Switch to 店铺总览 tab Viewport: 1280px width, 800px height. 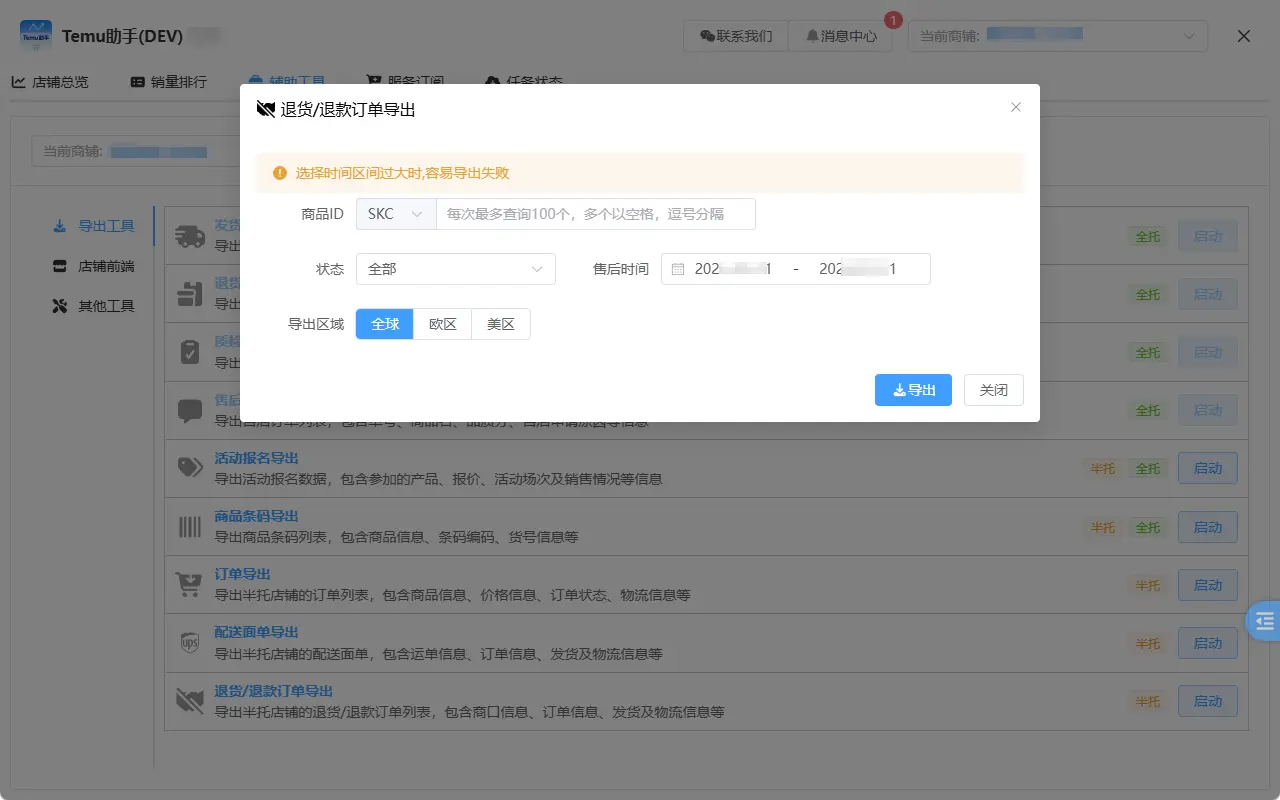[50, 82]
